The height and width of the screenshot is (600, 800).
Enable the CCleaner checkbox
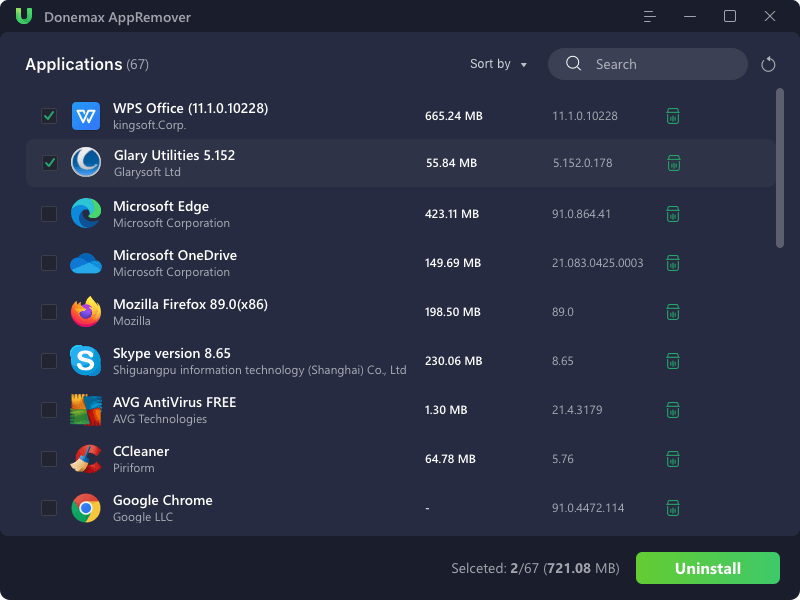49,459
